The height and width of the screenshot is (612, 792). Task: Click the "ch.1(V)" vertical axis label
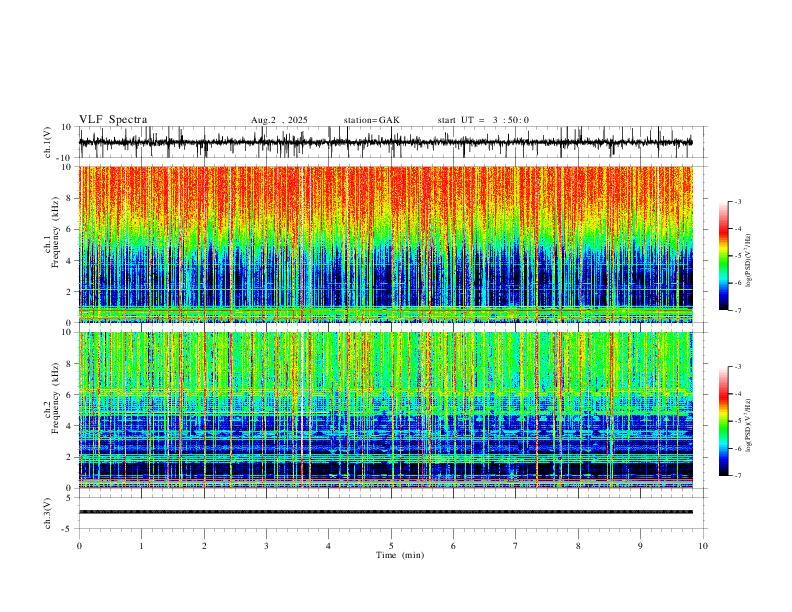click(x=48, y=142)
